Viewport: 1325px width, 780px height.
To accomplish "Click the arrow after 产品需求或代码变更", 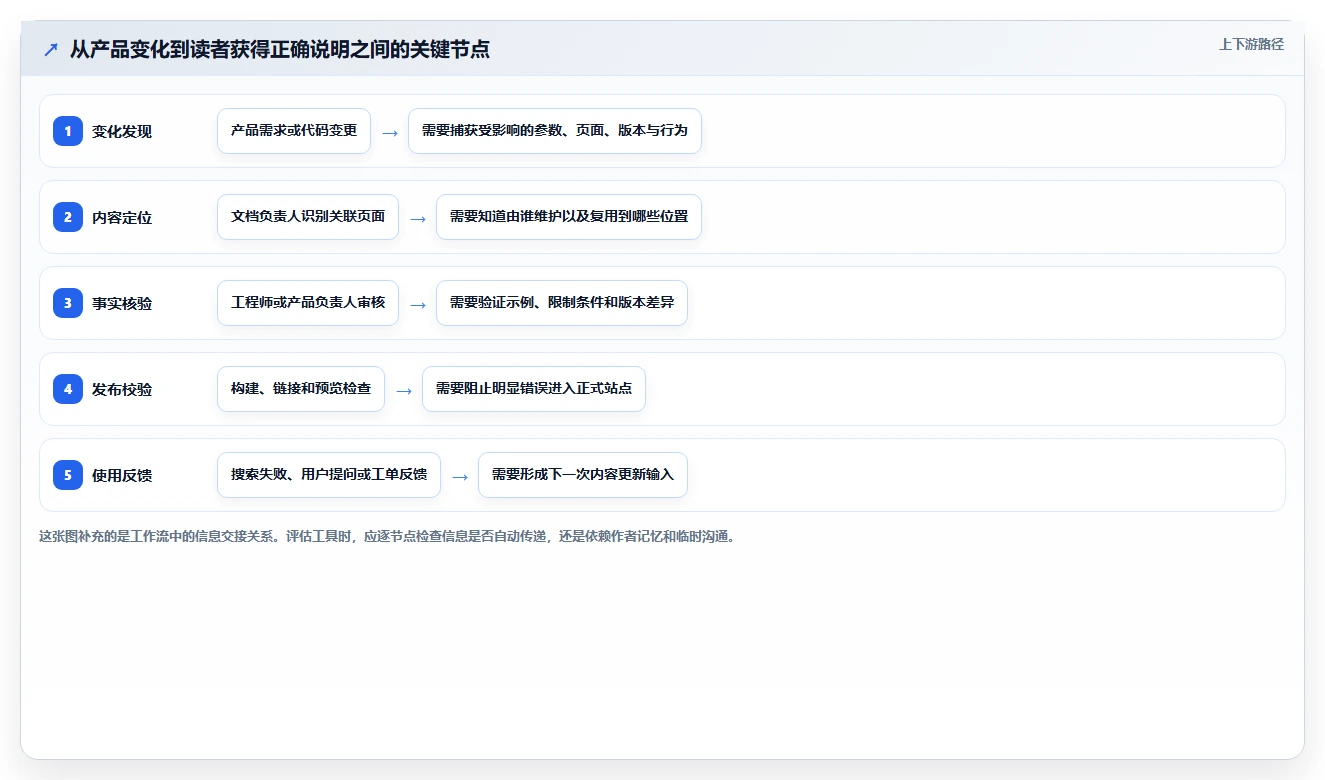I will [390, 132].
